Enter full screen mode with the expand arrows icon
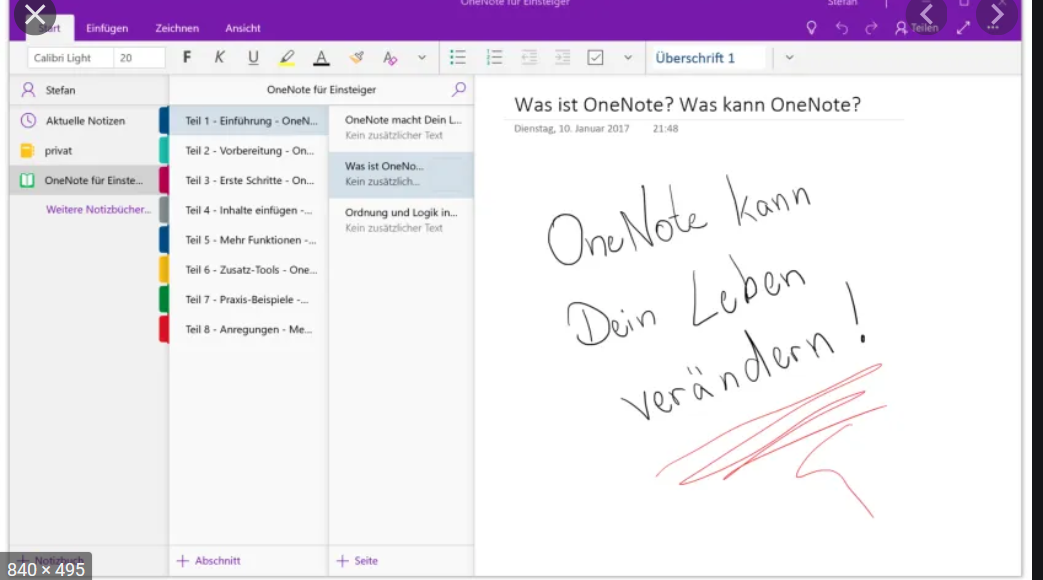 pyautogui.click(x=963, y=28)
